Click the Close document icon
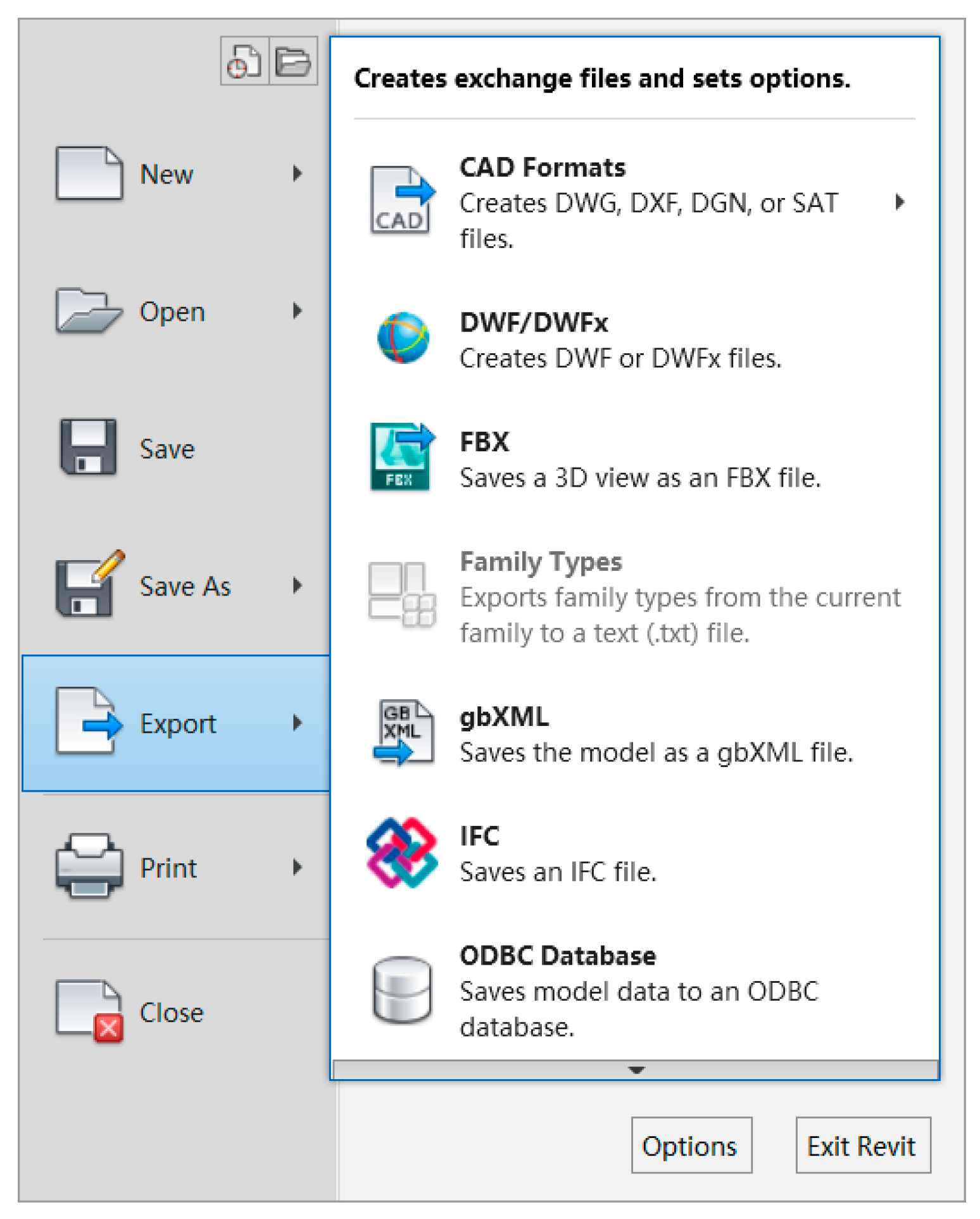The width and height of the screenshot is (980, 1219). [89, 1011]
